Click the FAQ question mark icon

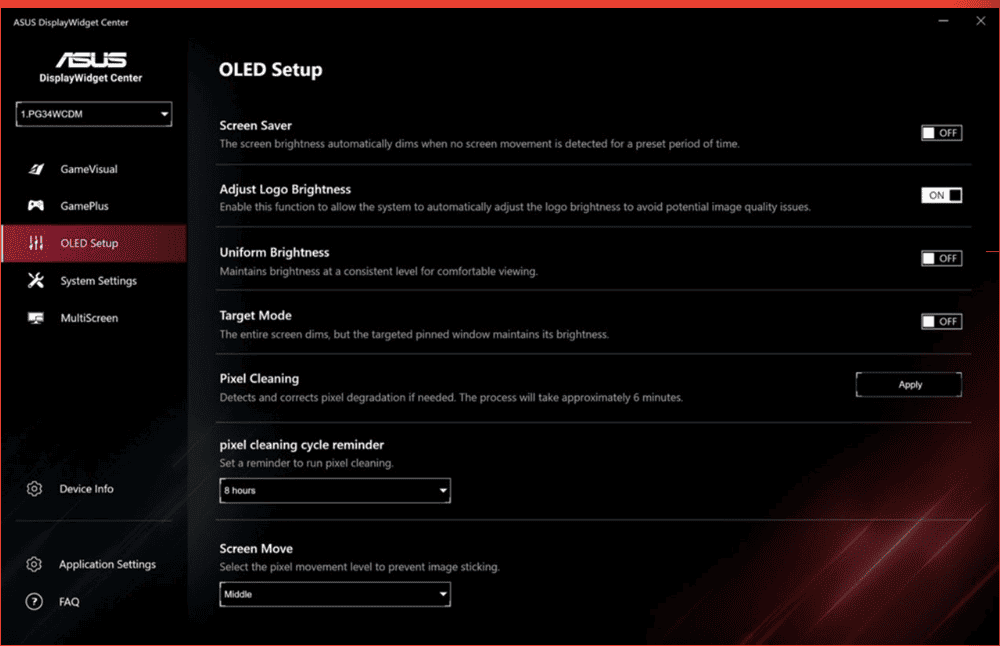pos(33,601)
